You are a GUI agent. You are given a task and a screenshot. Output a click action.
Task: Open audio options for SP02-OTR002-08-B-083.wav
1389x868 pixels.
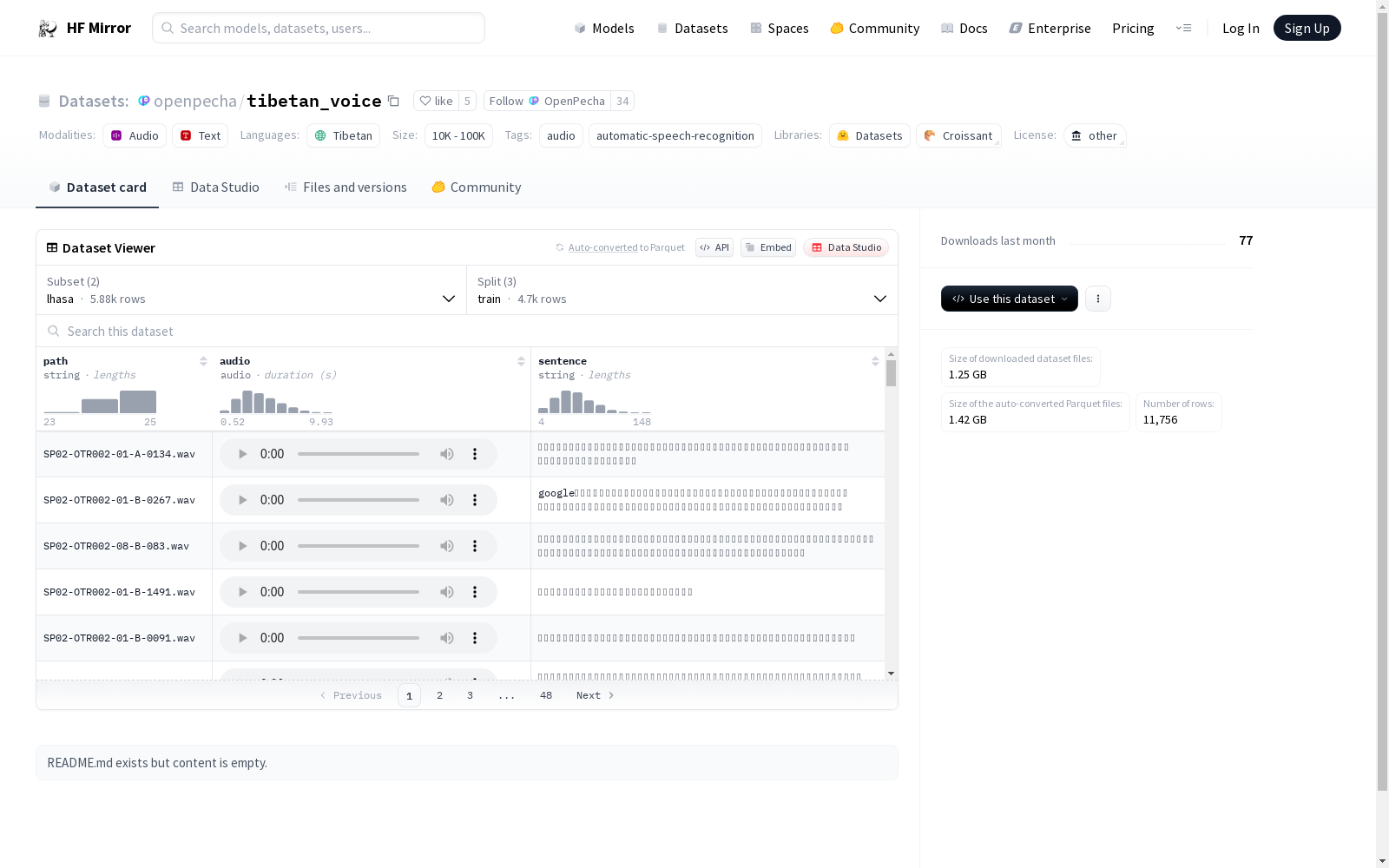[x=475, y=546]
